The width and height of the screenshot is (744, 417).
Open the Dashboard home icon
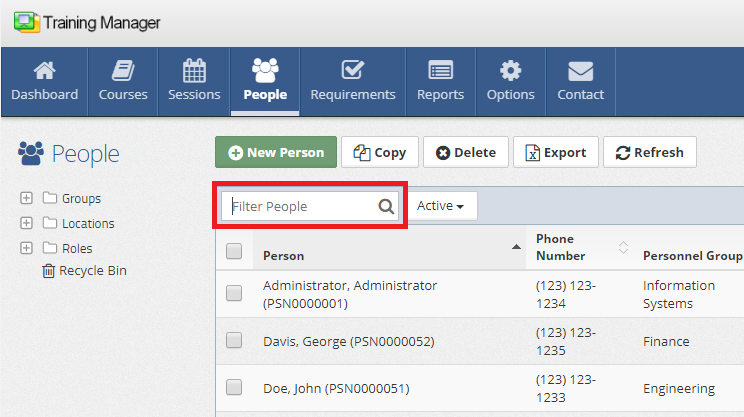coord(44,72)
